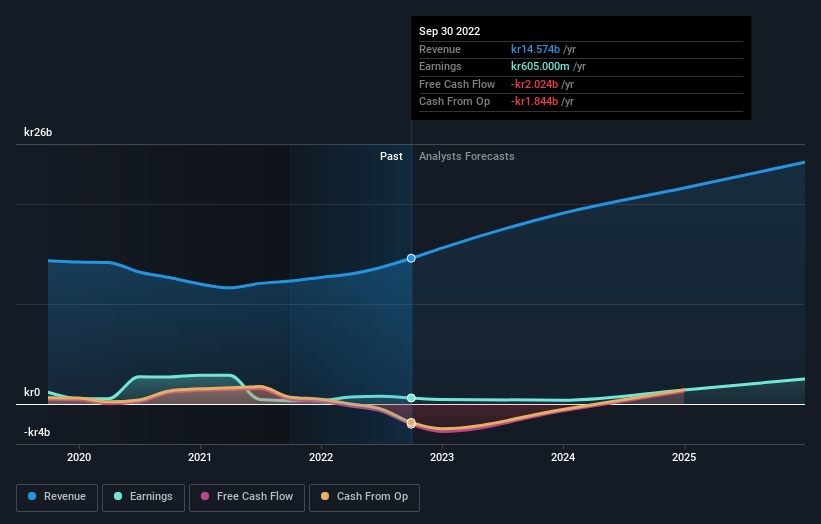Screen dimensions: 821x524
Task: Click the pink Free Cash Flow legend dot
Action: point(205,496)
